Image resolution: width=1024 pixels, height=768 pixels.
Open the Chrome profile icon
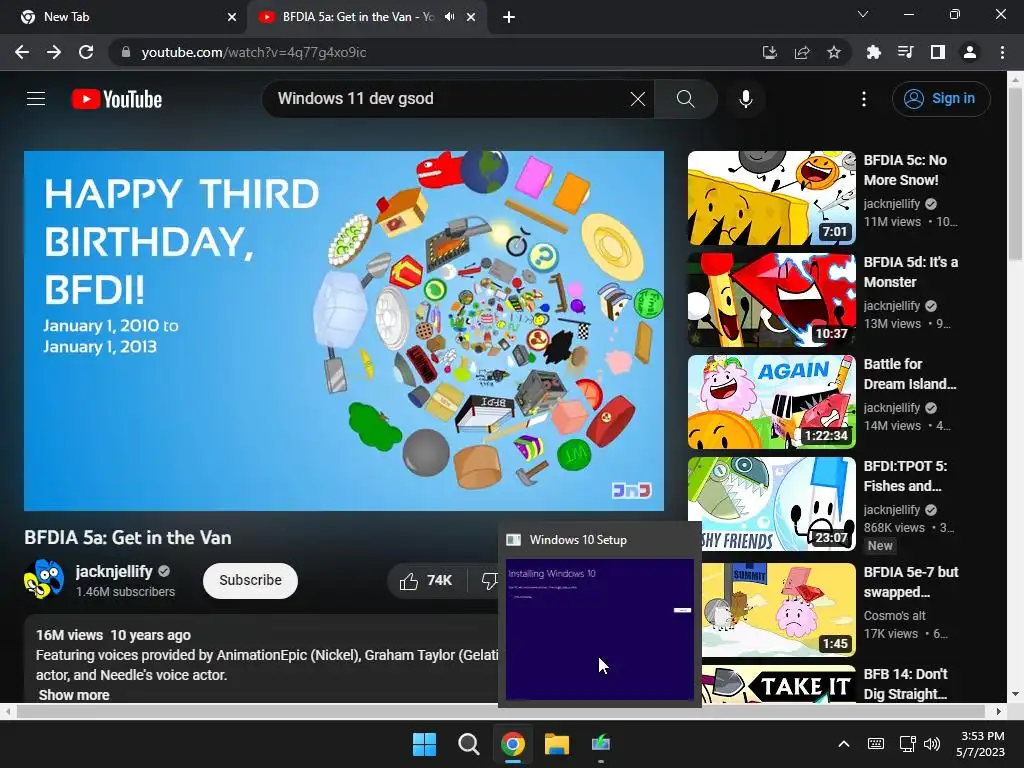970,52
